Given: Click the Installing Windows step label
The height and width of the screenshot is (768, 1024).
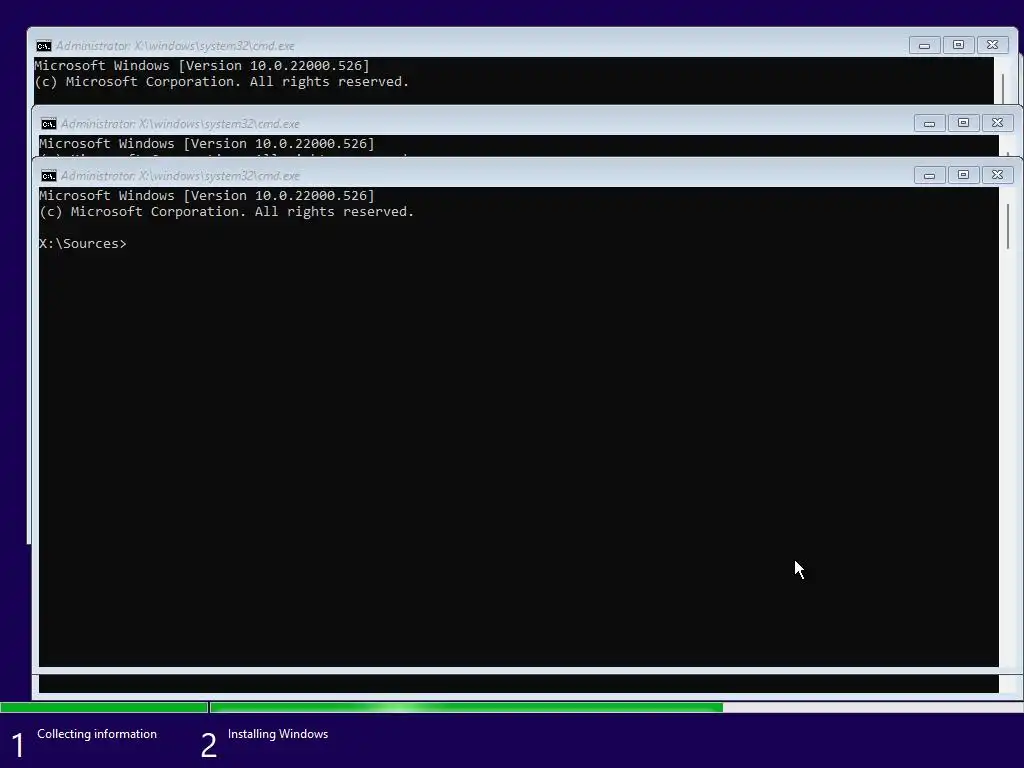Looking at the screenshot, I should pyautogui.click(x=278, y=734).
